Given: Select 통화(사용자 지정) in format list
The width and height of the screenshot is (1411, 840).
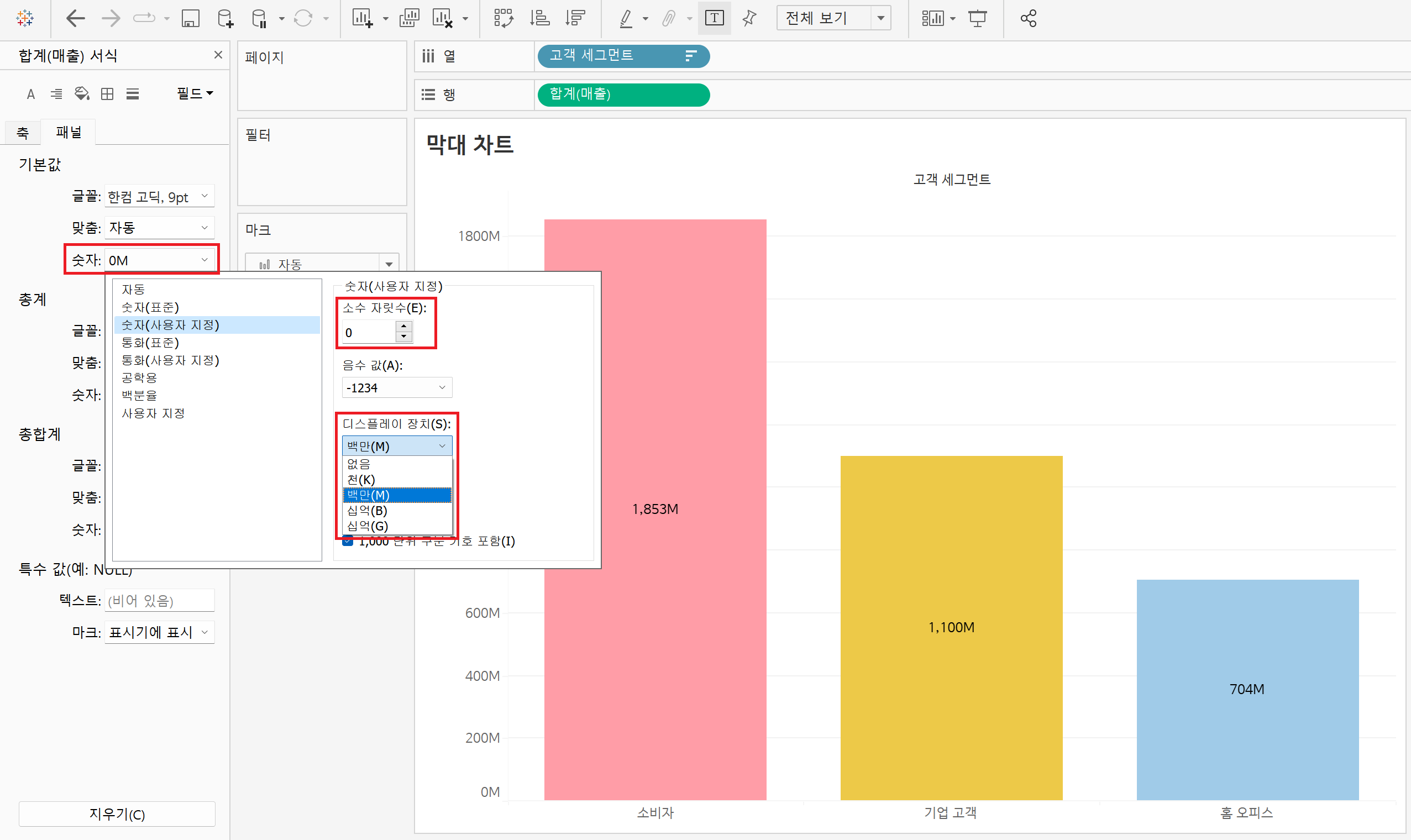Looking at the screenshot, I should pos(170,360).
